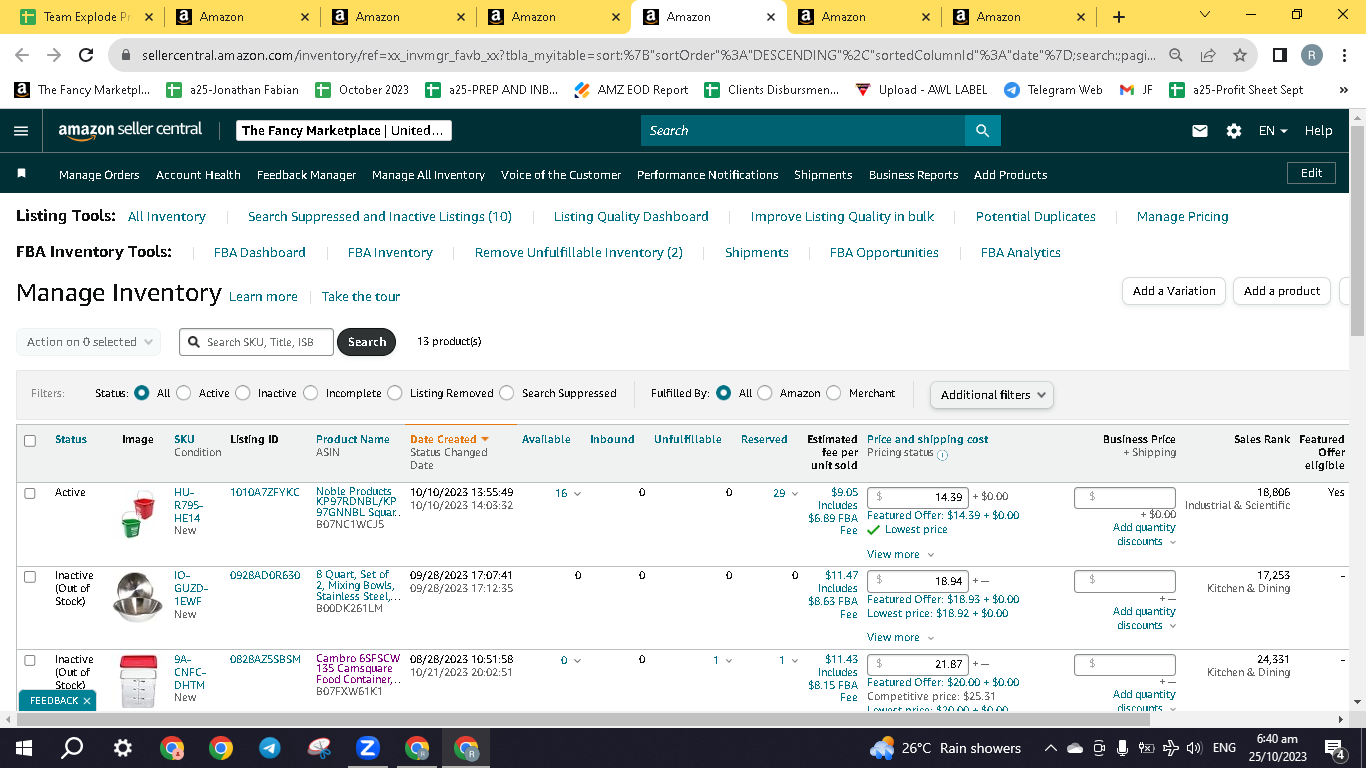Click the Search SKU, Title, ISBN field
The height and width of the screenshot is (768, 1366).
[258, 342]
